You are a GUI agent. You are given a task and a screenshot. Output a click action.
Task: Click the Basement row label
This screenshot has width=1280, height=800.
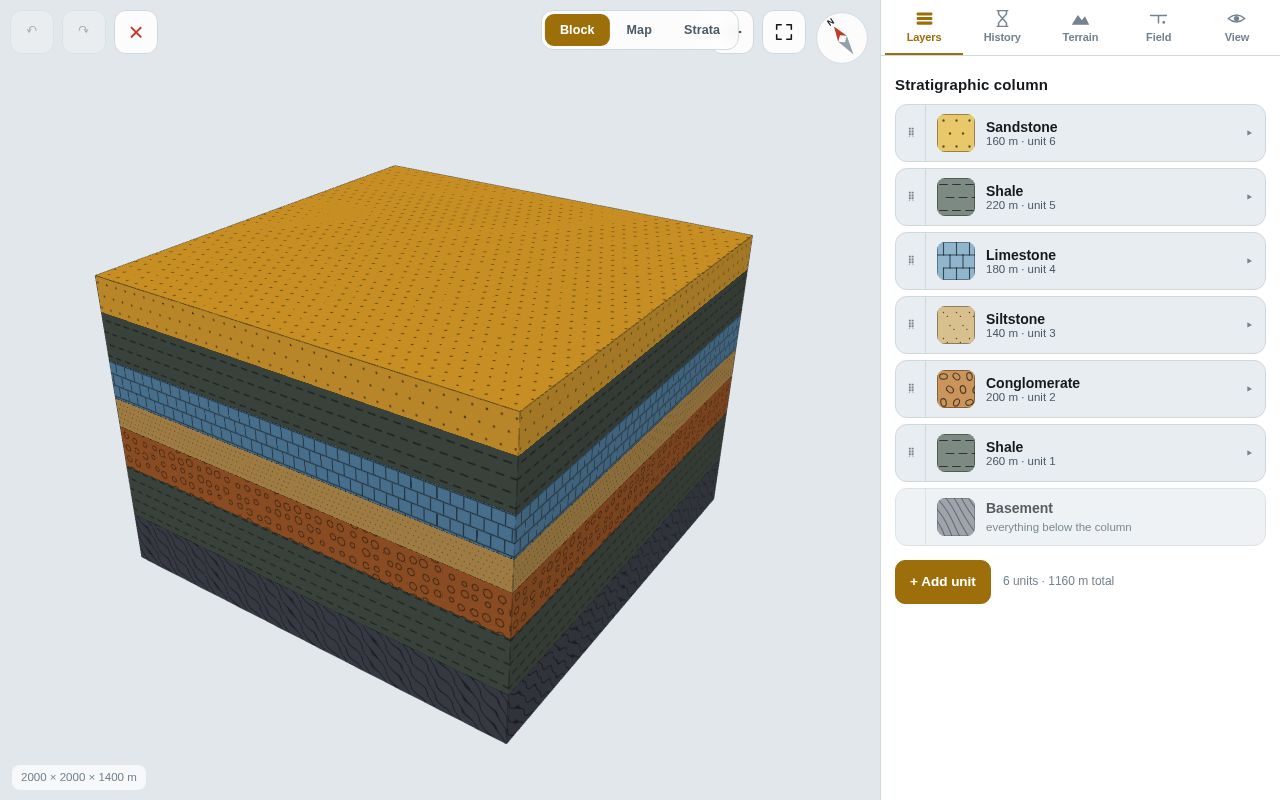coord(1019,508)
